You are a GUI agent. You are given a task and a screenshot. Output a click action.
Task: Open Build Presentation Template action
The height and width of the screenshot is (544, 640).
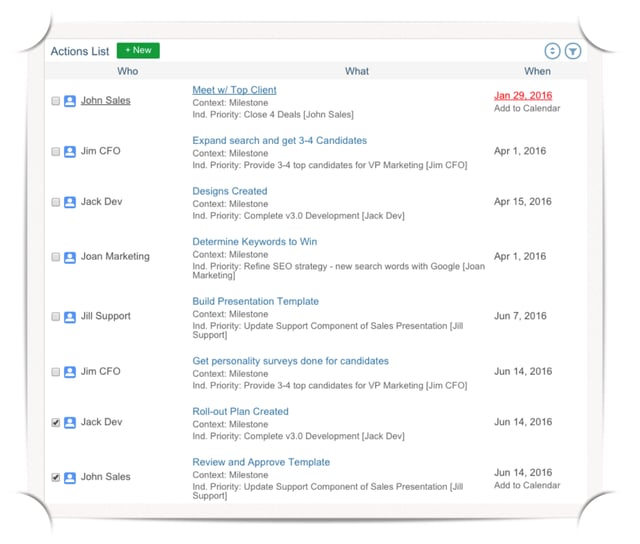[x=256, y=301]
